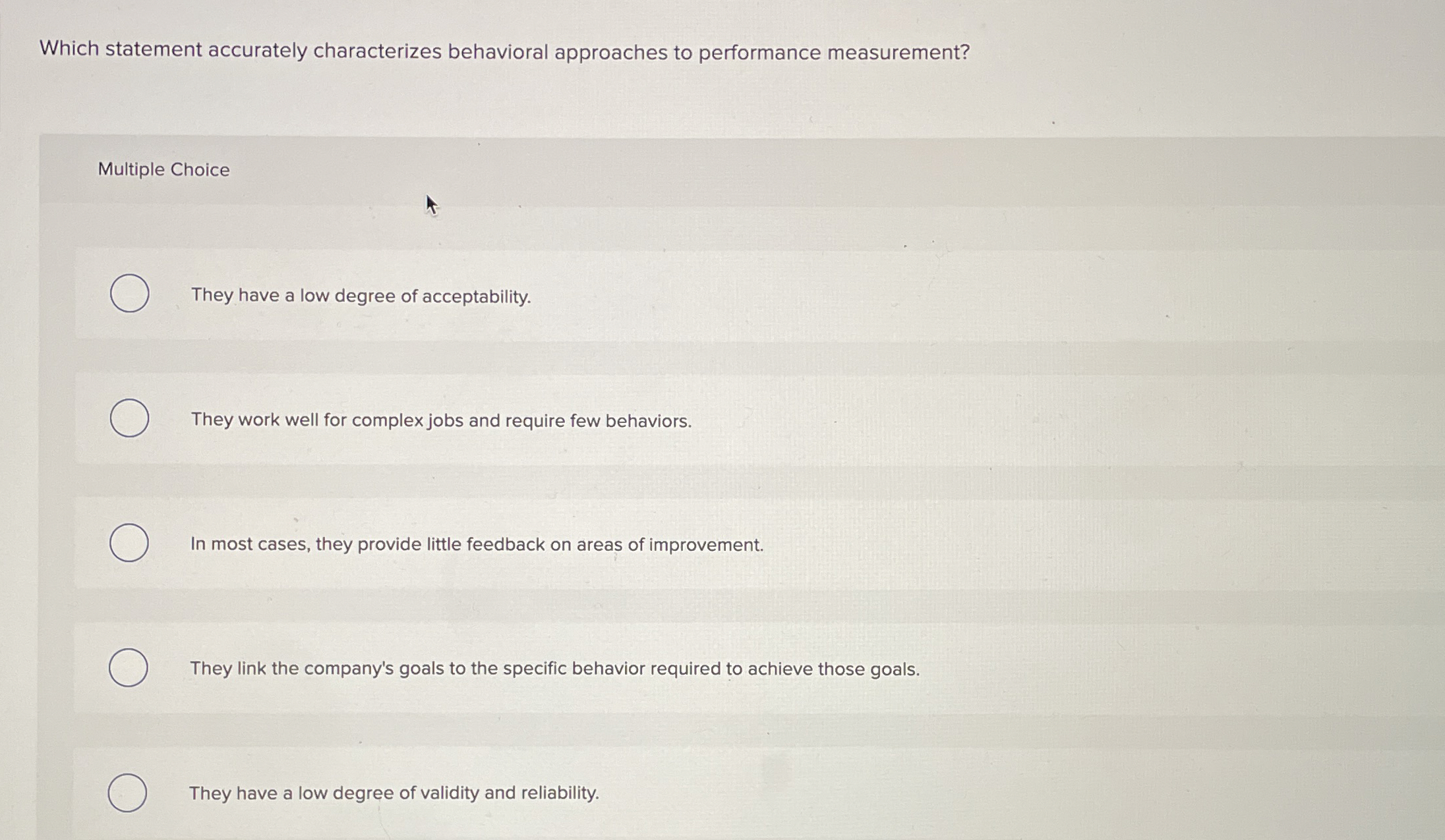Select the radio button for 'They link the company's goals to the specific behavior'
1445x840 pixels.
130,669
